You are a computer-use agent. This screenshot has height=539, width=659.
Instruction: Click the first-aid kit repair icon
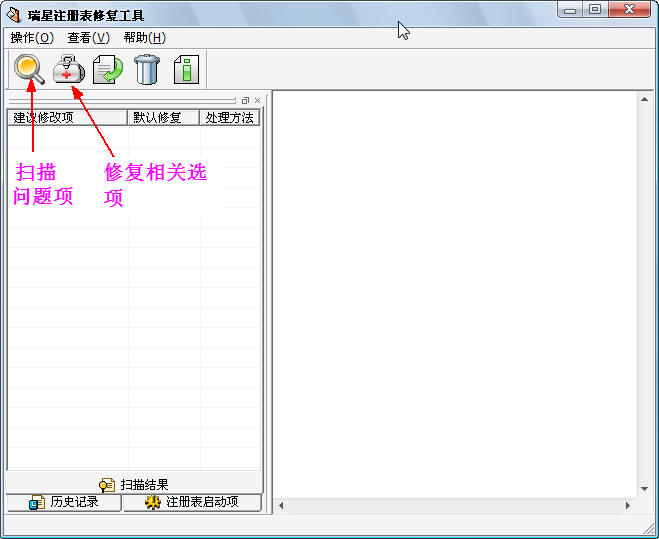point(69,69)
